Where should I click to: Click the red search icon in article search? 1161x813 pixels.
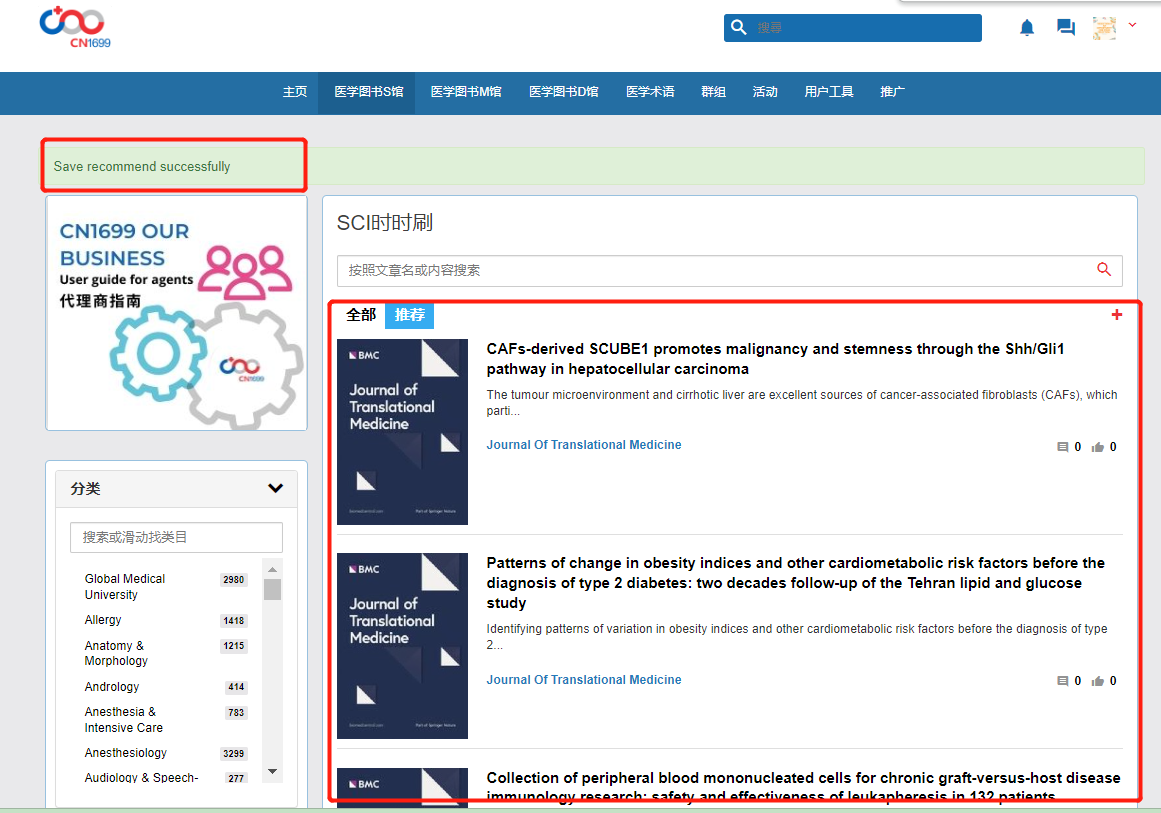pos(1104,270)
